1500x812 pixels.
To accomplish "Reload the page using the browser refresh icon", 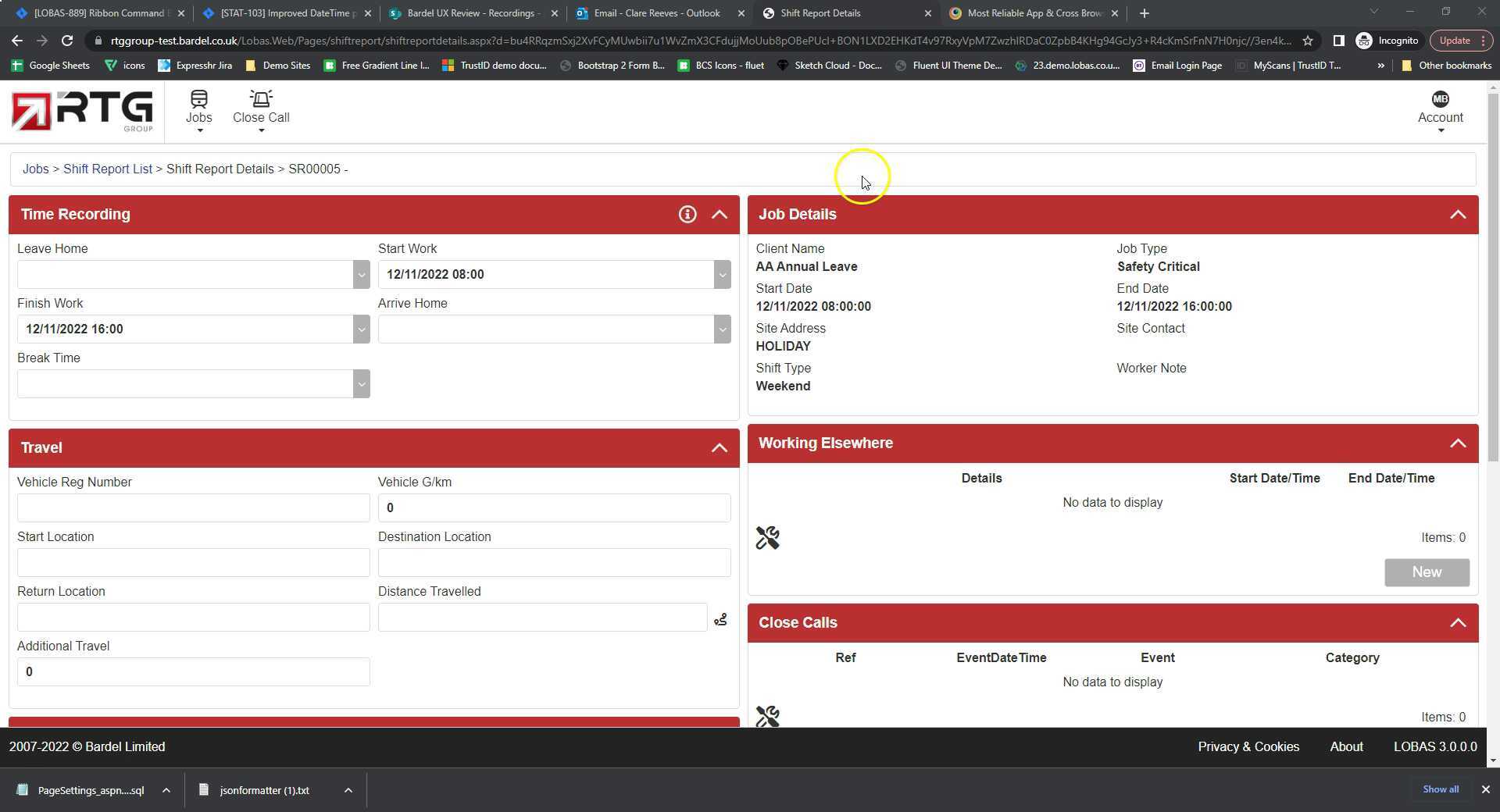I will (x=67, y=41).
